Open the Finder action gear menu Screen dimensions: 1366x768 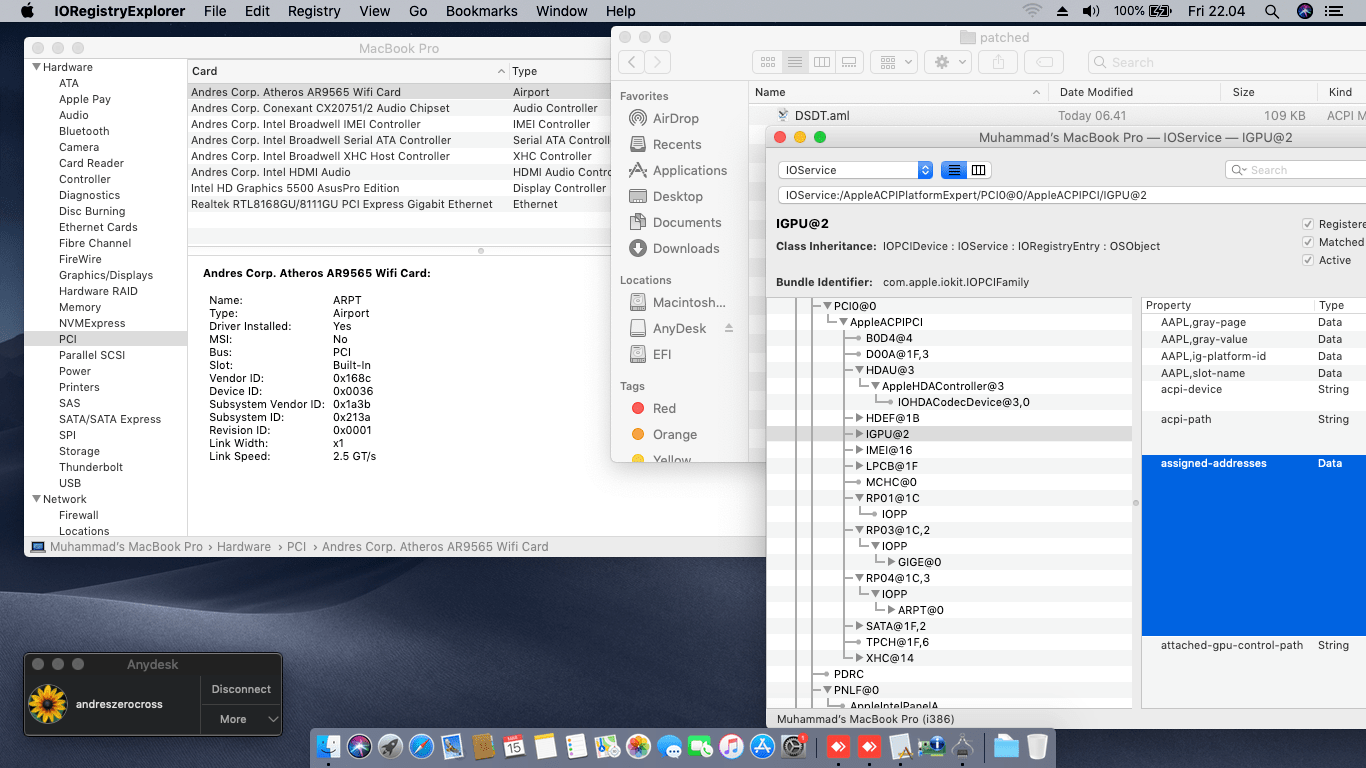(x=948, y=62)
